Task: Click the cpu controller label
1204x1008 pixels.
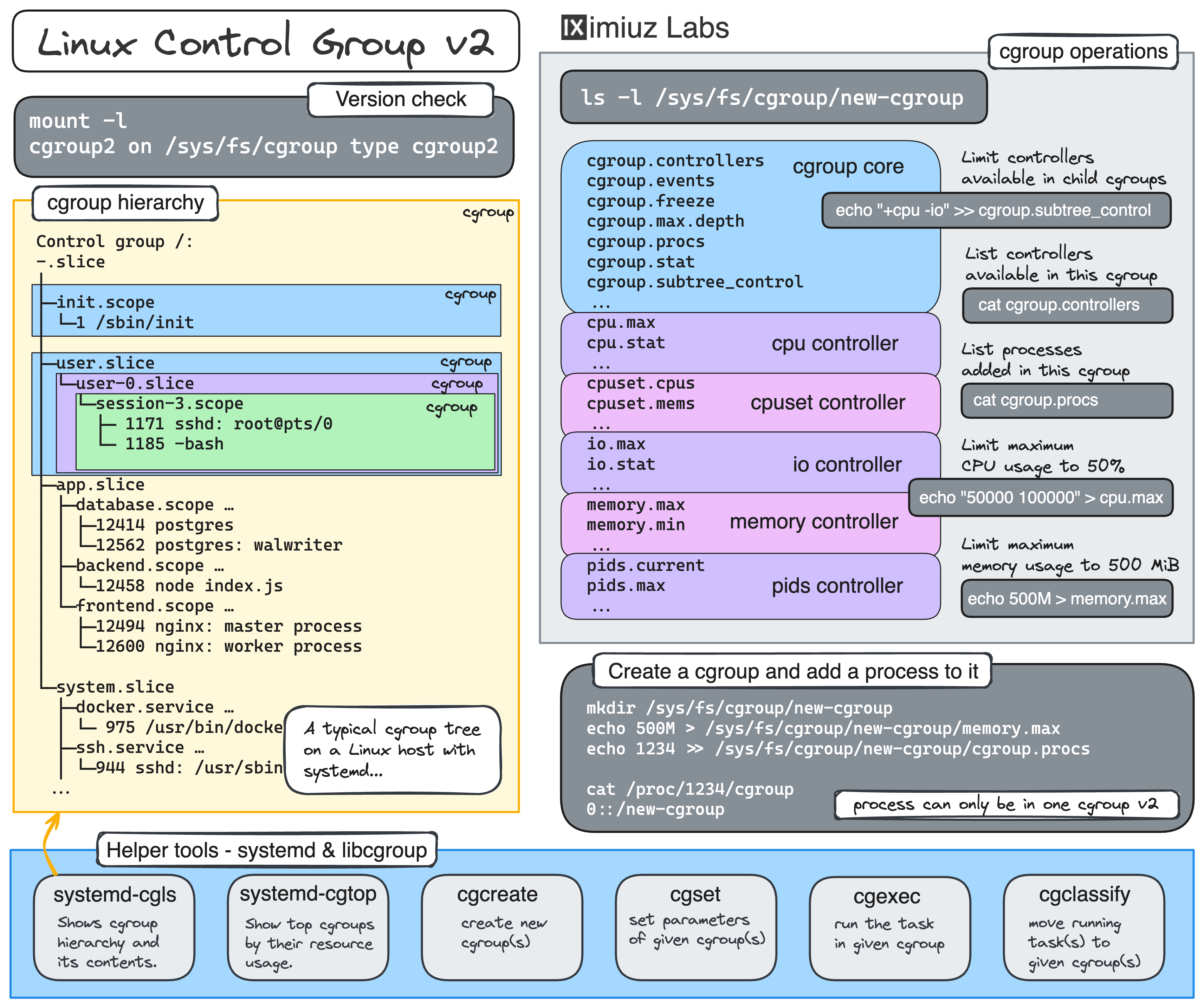Action: 835,344
